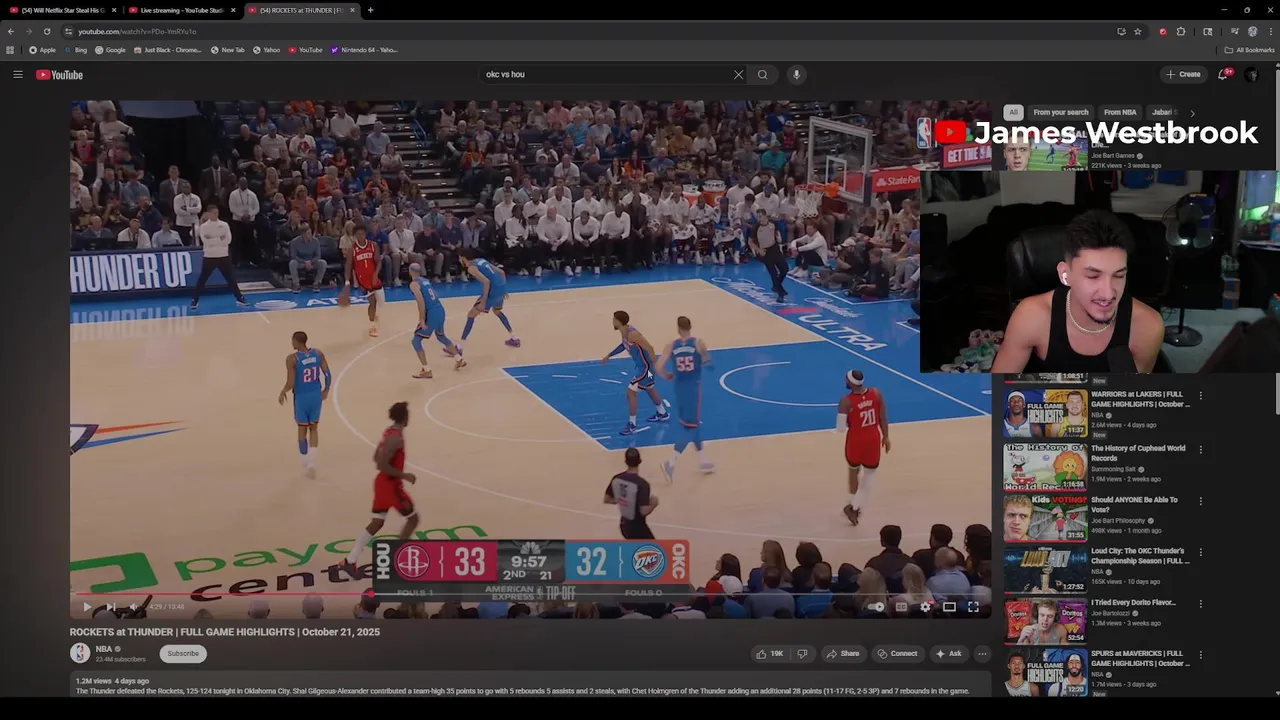Click the Create button
1280x720 pixels.
click(1183, 74)
